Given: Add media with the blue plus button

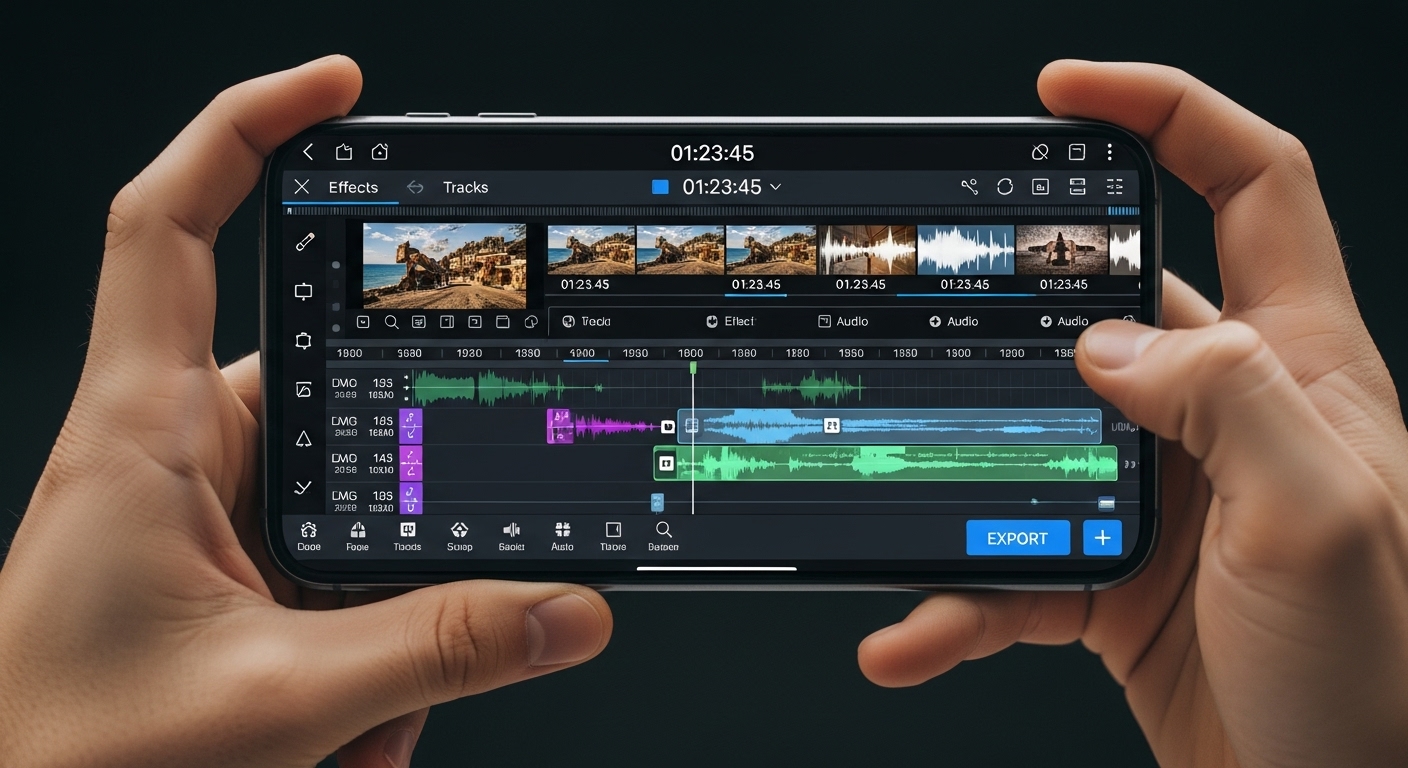Looking at the screenshot, I should pyautogui.click(x=1101, y=537).
